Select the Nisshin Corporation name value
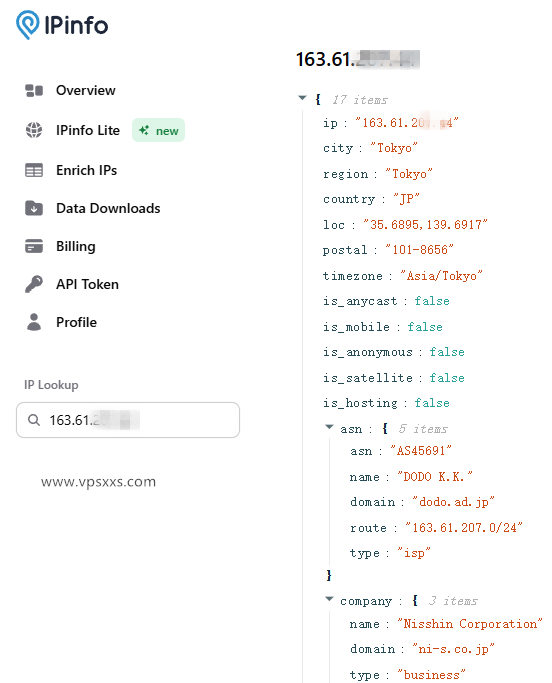Image resolution: width=552 pixels, height=683 pixels. (470, 624)
